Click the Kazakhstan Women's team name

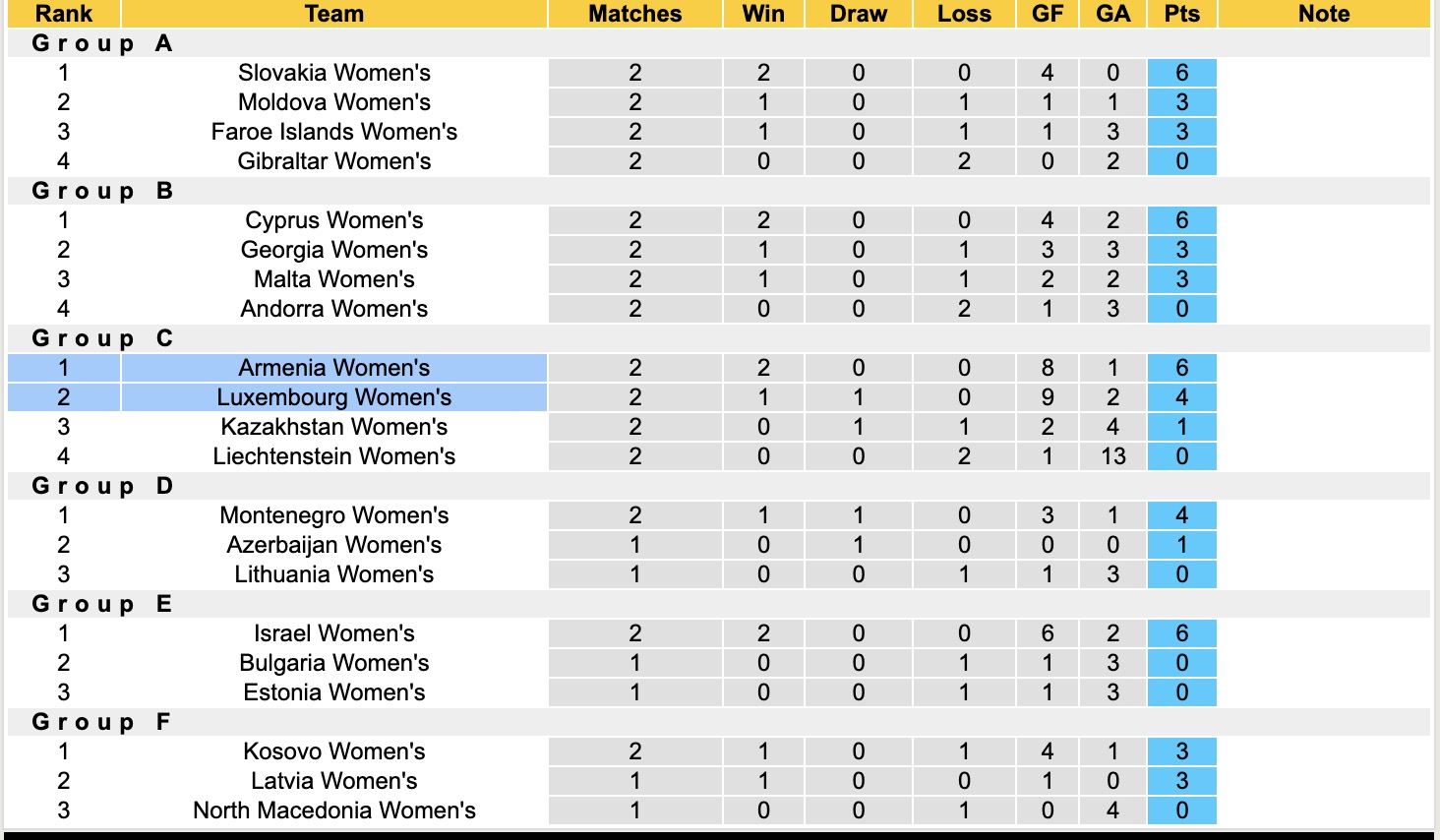tap(333, 427)
